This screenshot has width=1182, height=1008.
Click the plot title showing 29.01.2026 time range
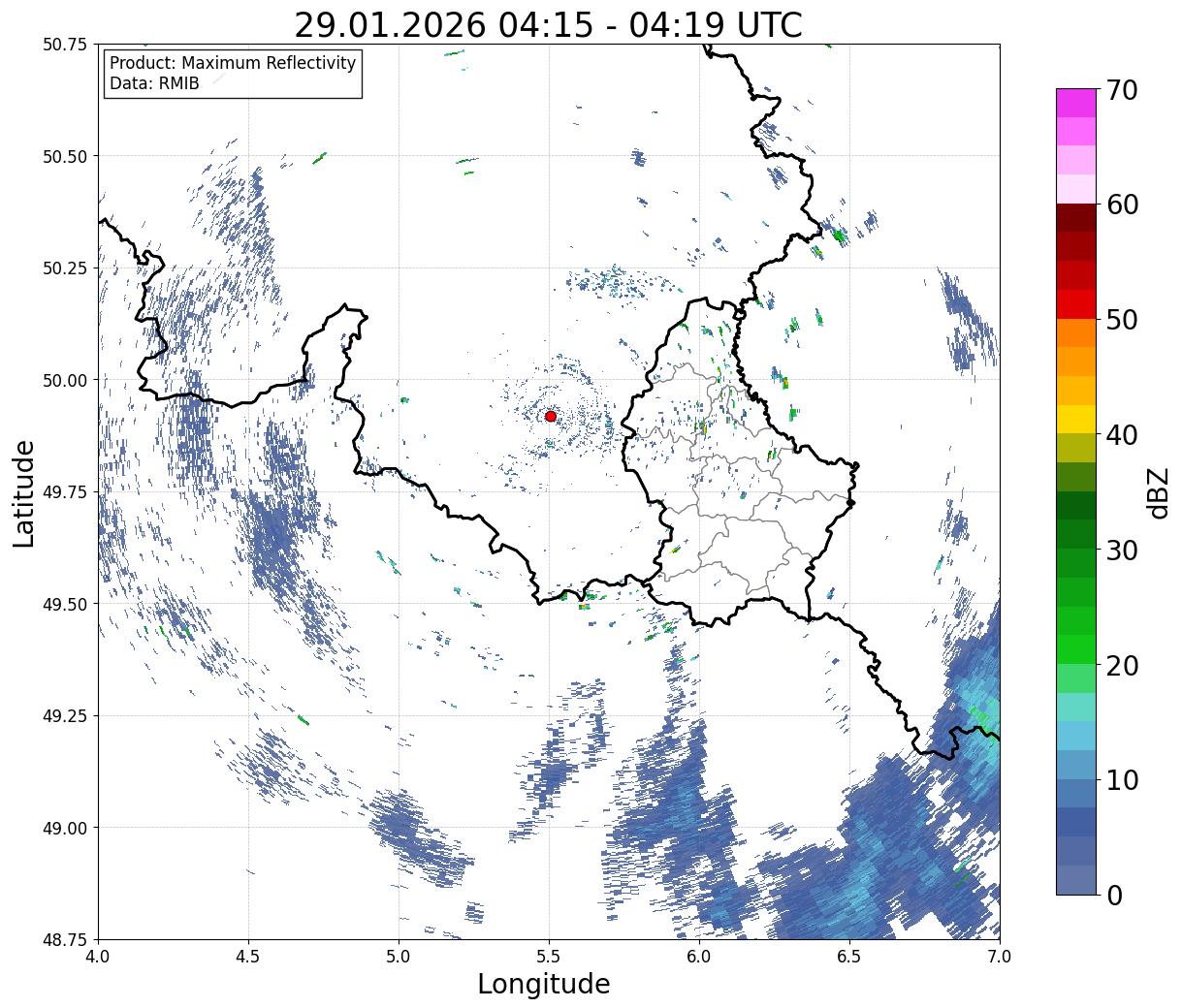tap(548, 24)
